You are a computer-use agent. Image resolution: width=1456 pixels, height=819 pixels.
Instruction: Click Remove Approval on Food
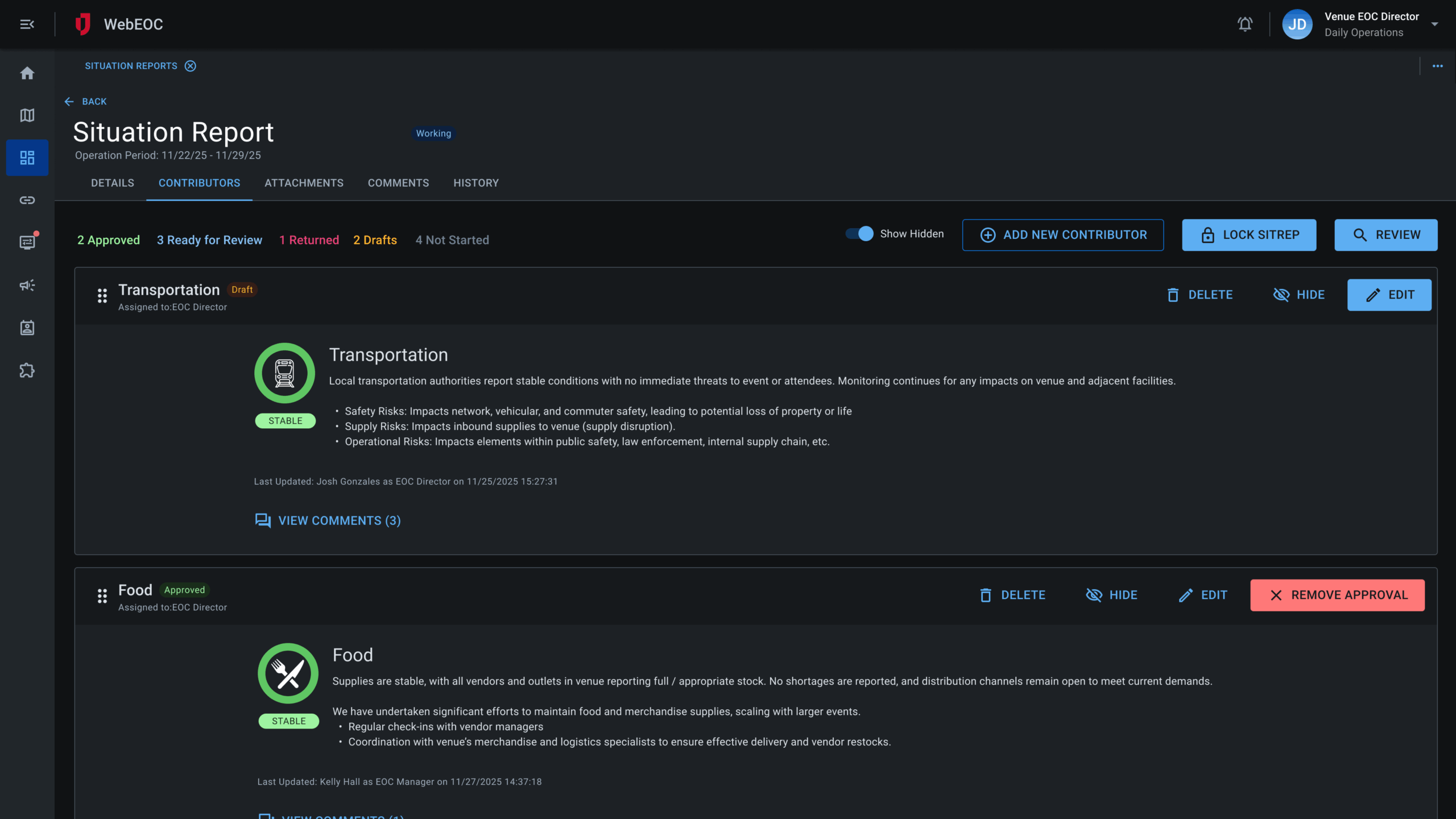point(1337,595)
